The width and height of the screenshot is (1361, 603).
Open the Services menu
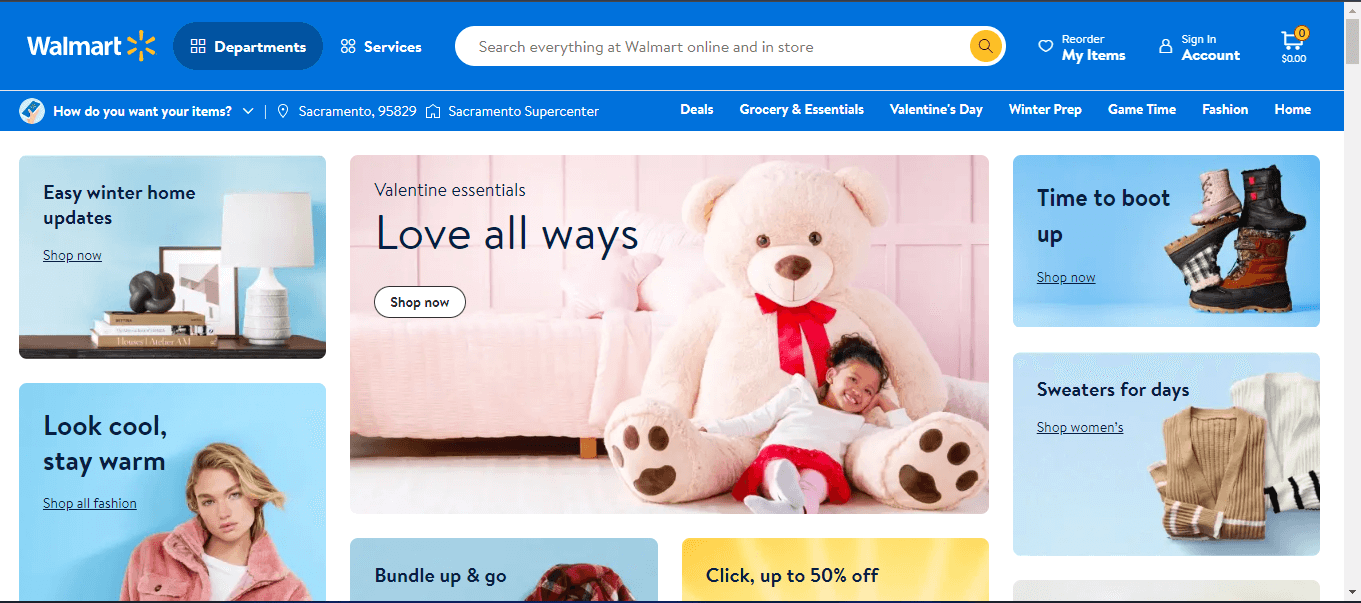pos(381,46)
